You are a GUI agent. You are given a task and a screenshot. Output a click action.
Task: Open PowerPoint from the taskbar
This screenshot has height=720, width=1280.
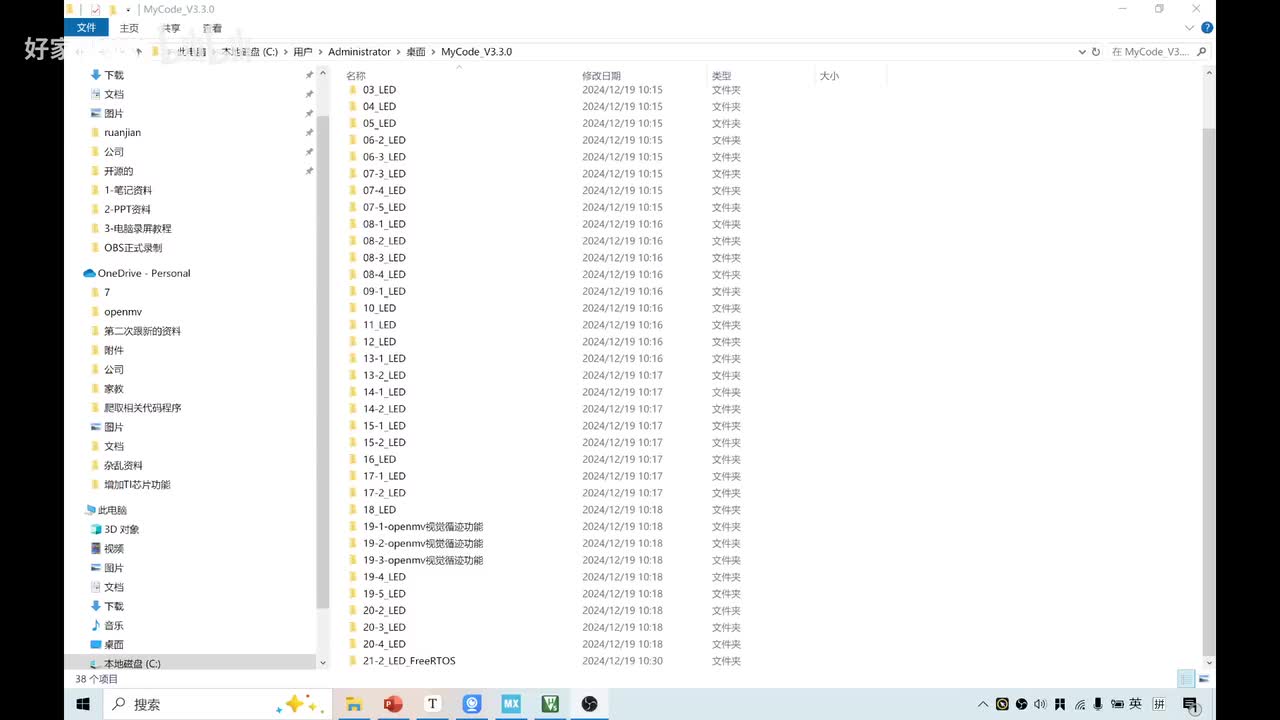393,704
